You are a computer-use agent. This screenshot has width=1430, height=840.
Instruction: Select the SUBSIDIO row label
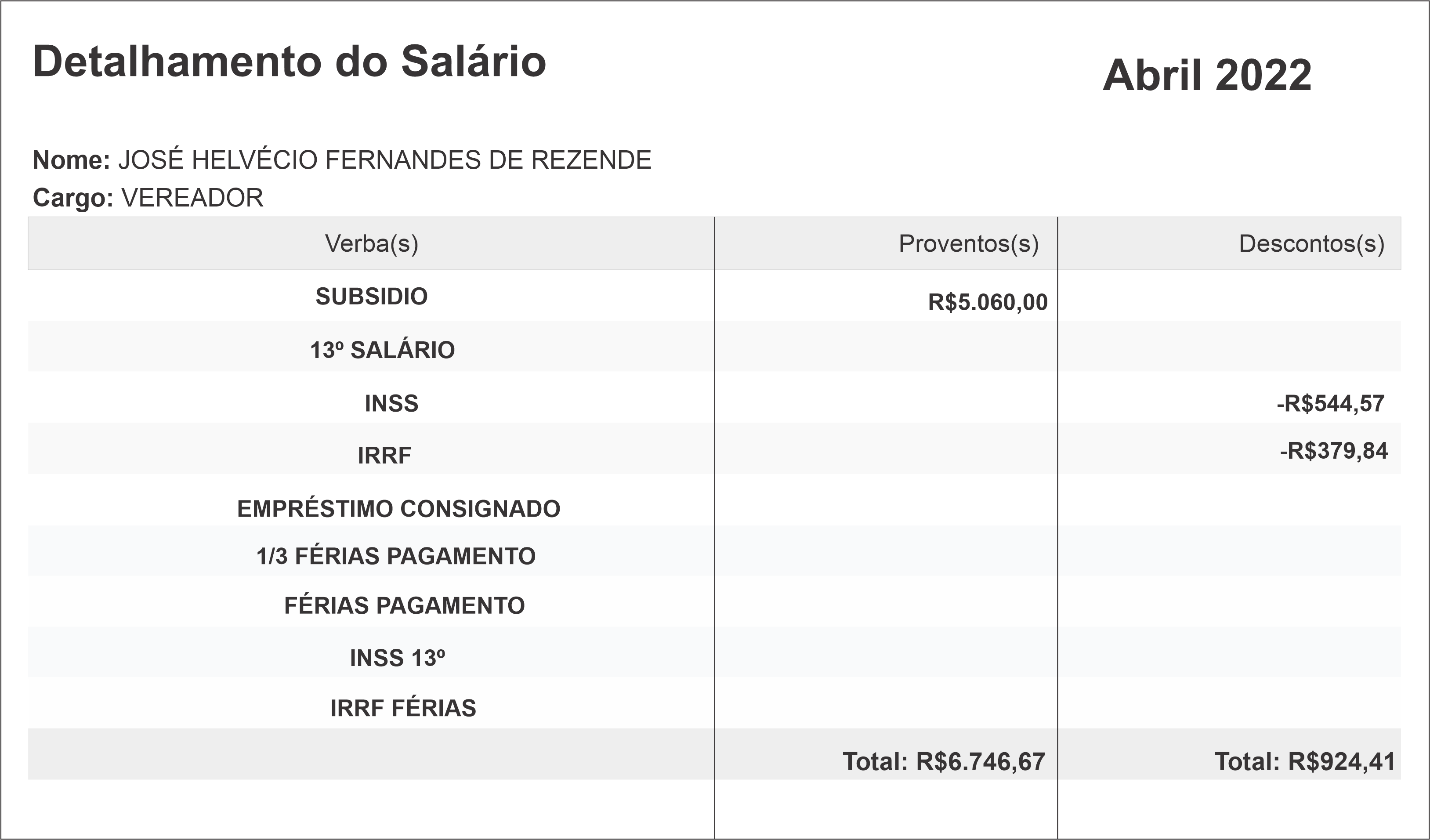coord(371,296)
